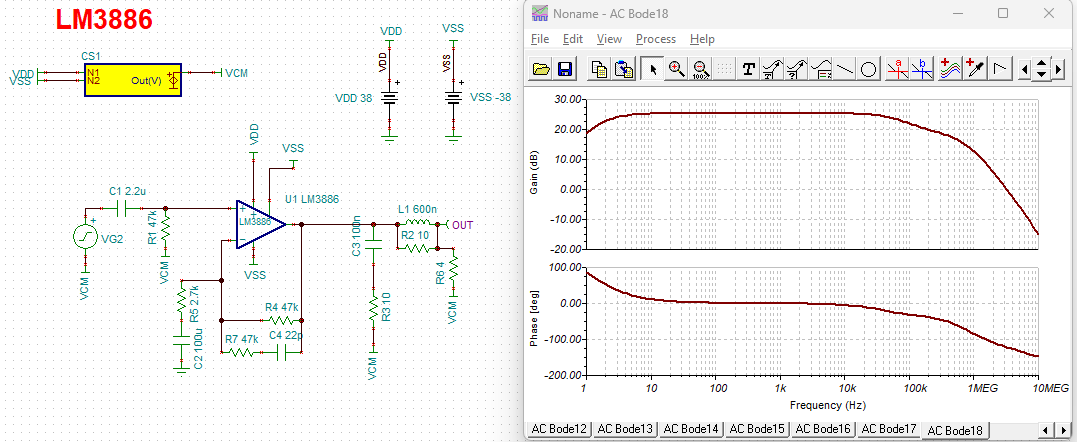1077x442 pixels.
Task: Select the yellow CS1 controlled source block
Action: click(133, 80)
